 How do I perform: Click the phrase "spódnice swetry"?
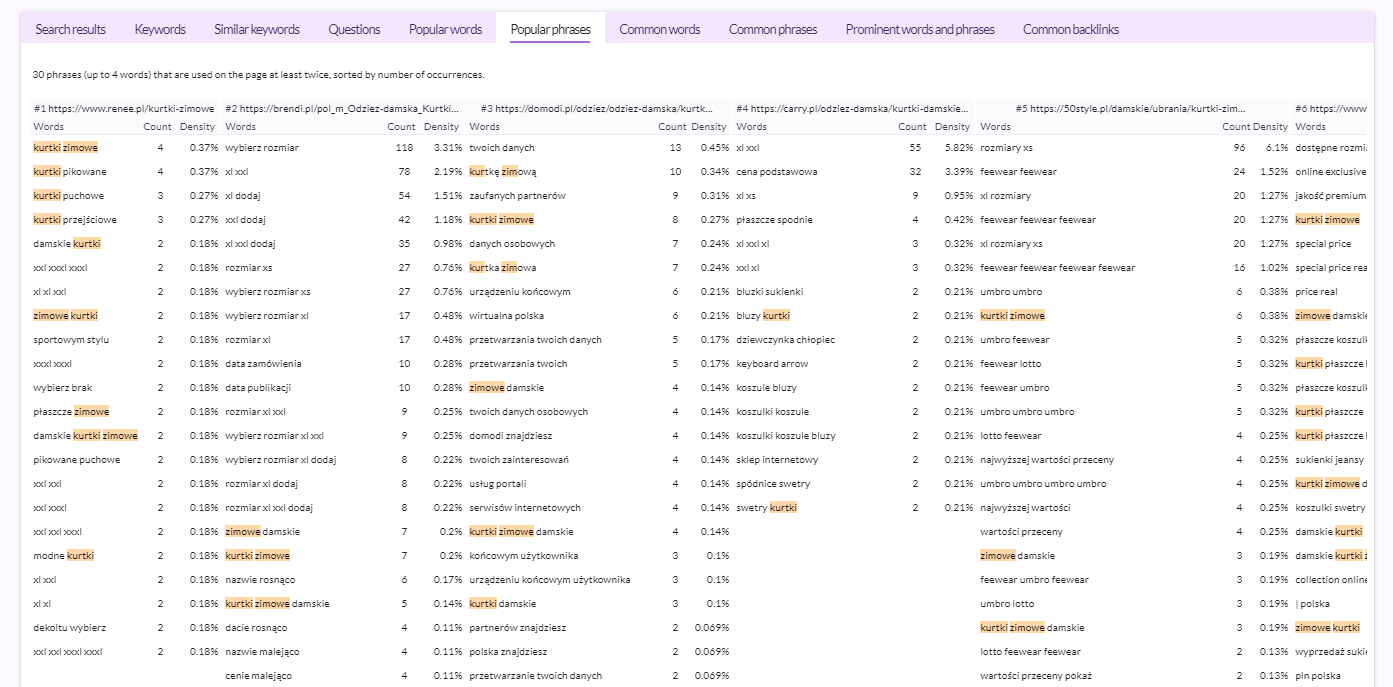click(773, 484)
